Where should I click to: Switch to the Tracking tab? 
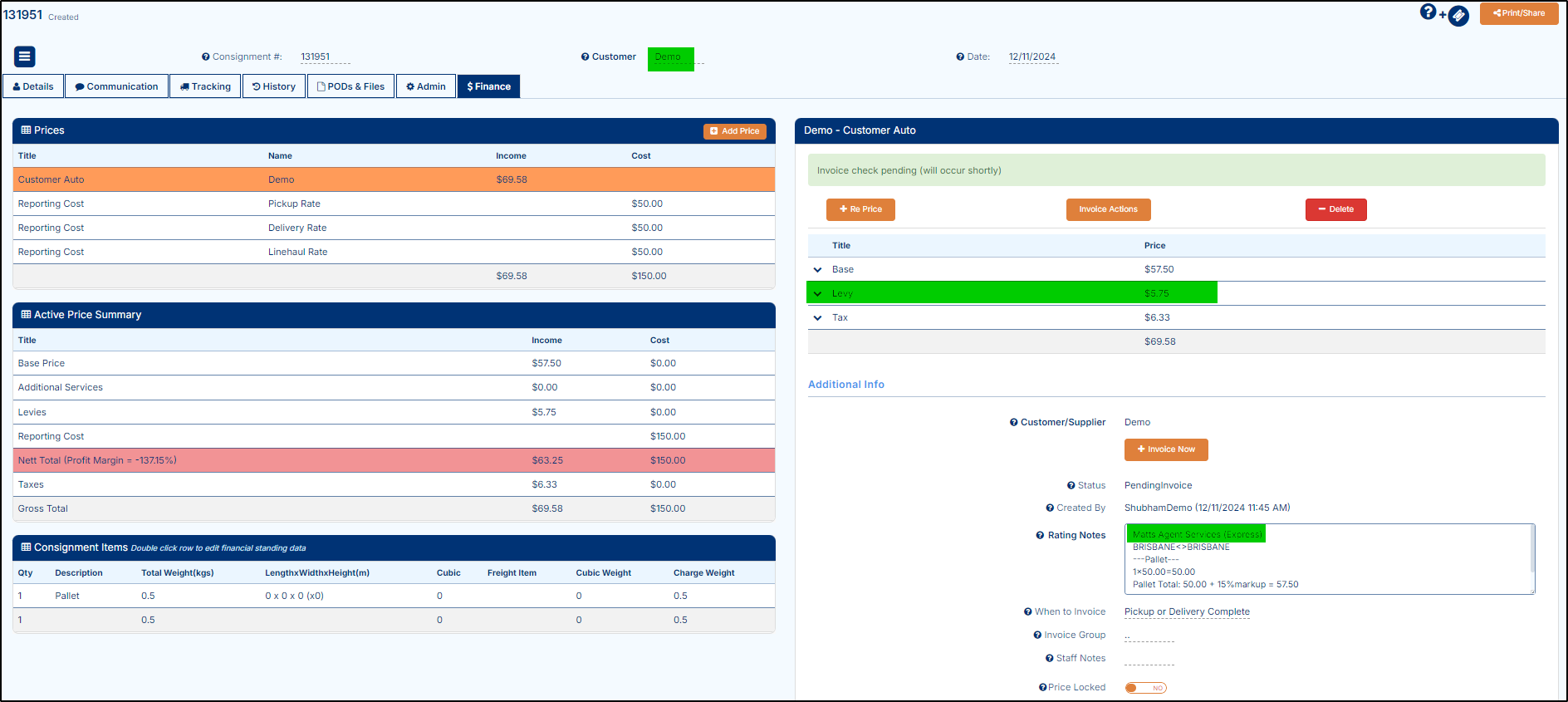click(x=205, y=86)
